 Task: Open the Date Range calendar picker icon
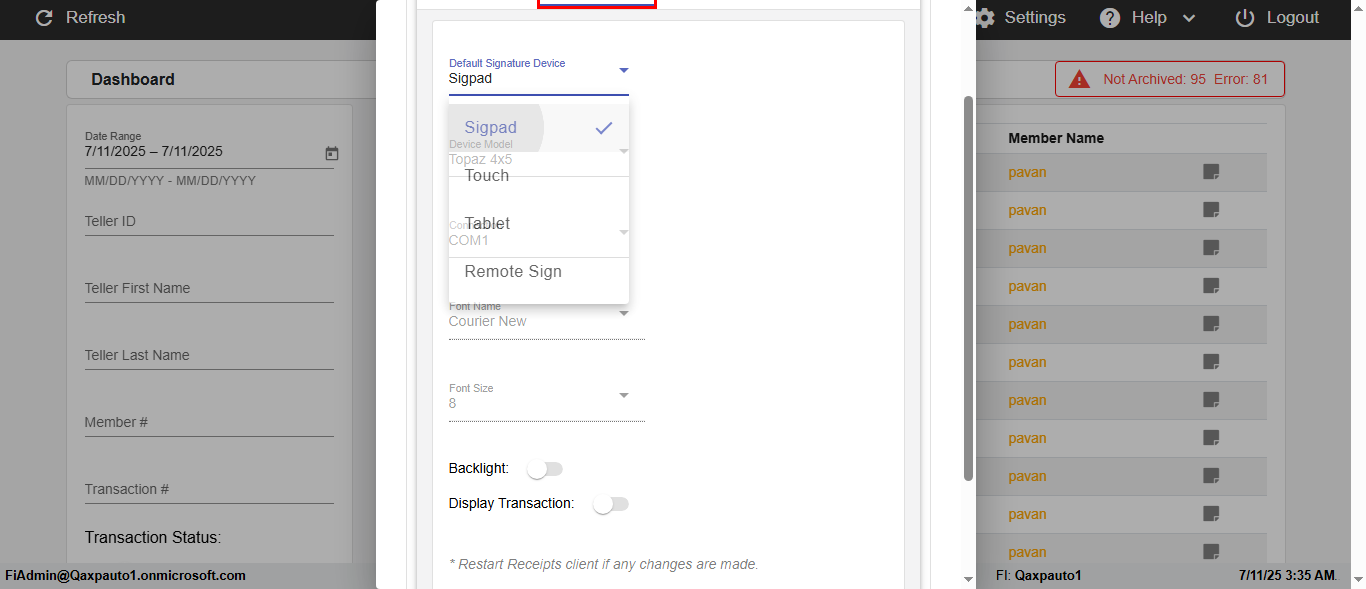click(x=332, y=153)
